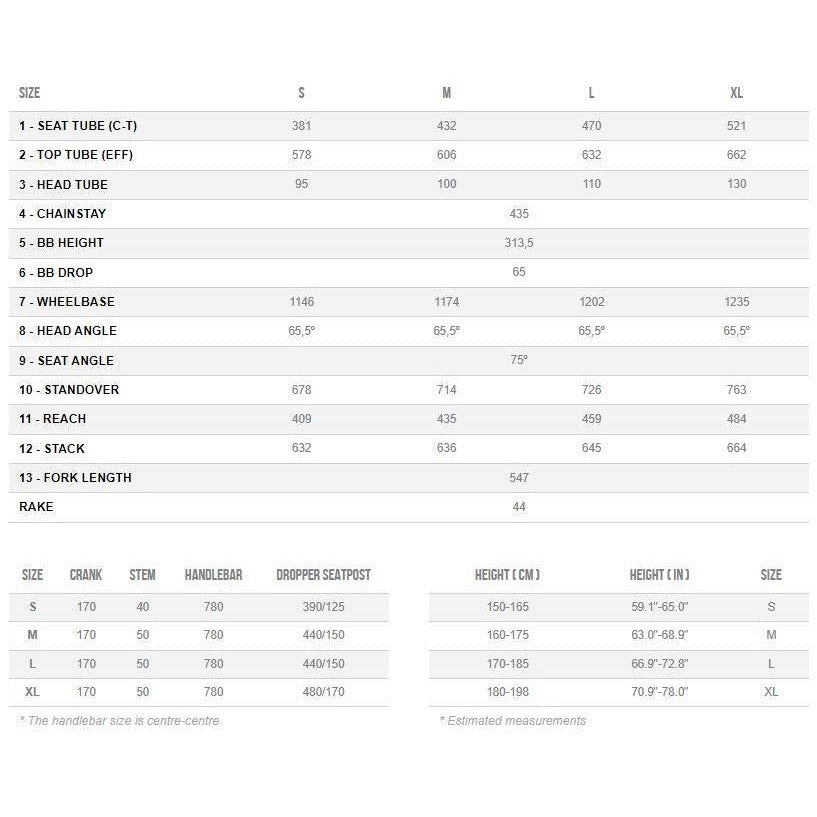Click the "Estimated measurements" footnote
Image resolution: width=817 pixels, height=817 pixels.
tap(516, 721)
